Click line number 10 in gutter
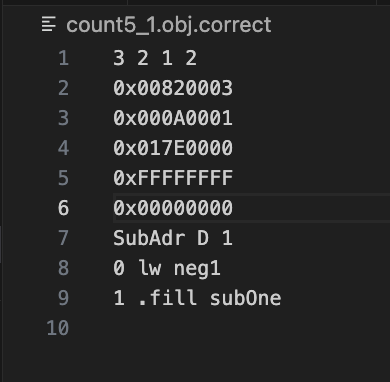Image resolution: width=390 pixels, height=382 pixels. pos(58,328)
